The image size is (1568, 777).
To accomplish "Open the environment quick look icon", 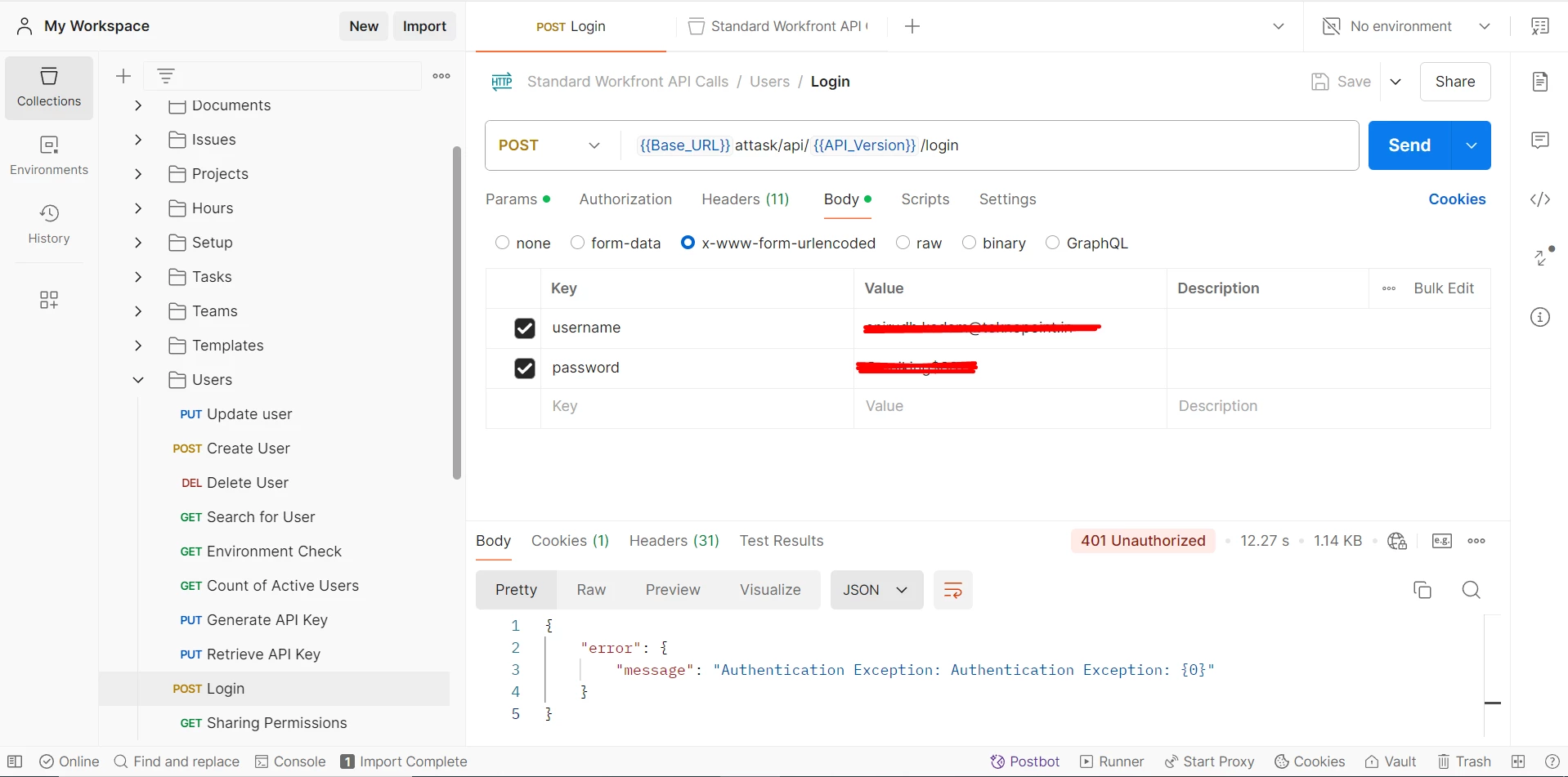I will click(x=1540, y=26).
